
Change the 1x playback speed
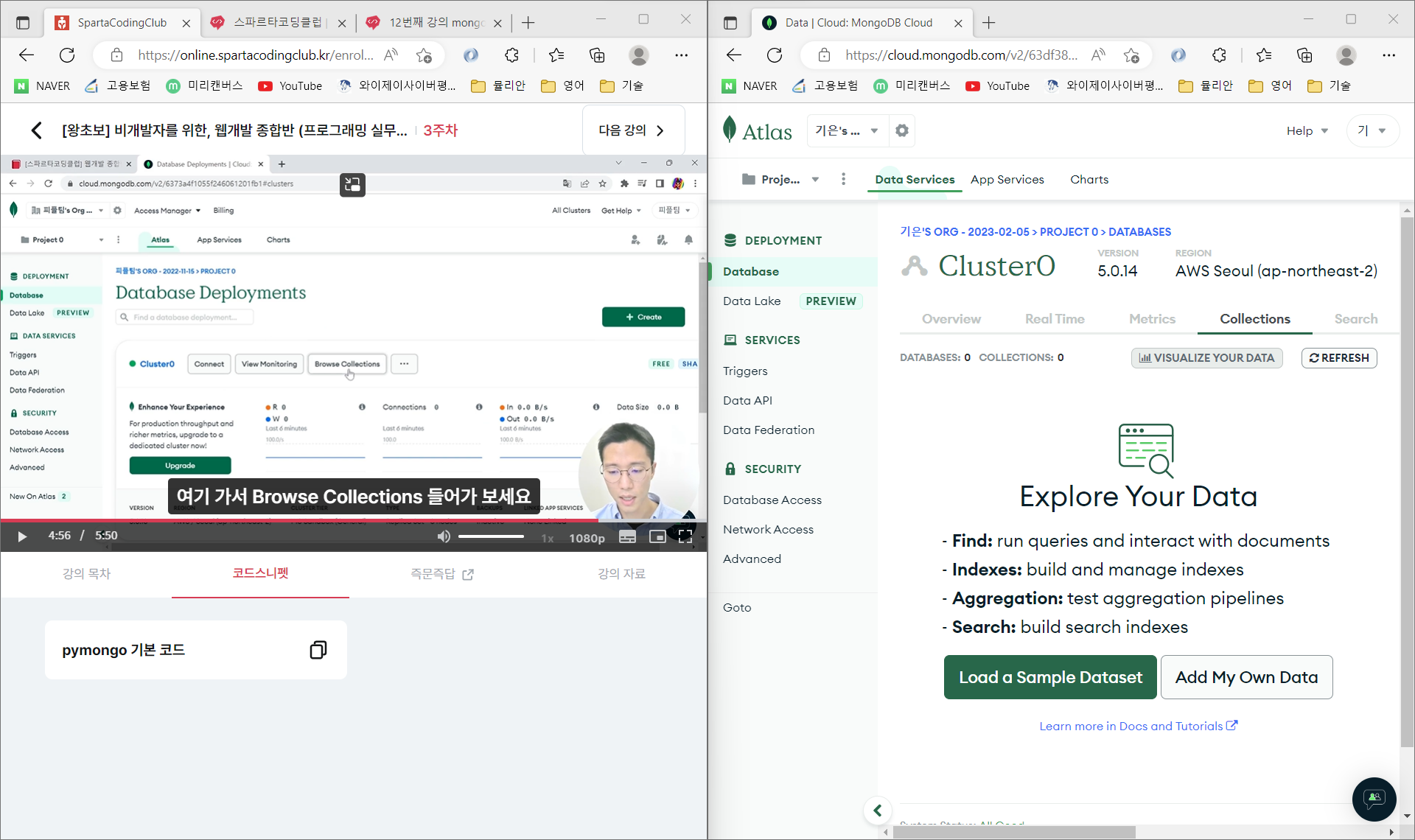point(548,538)
